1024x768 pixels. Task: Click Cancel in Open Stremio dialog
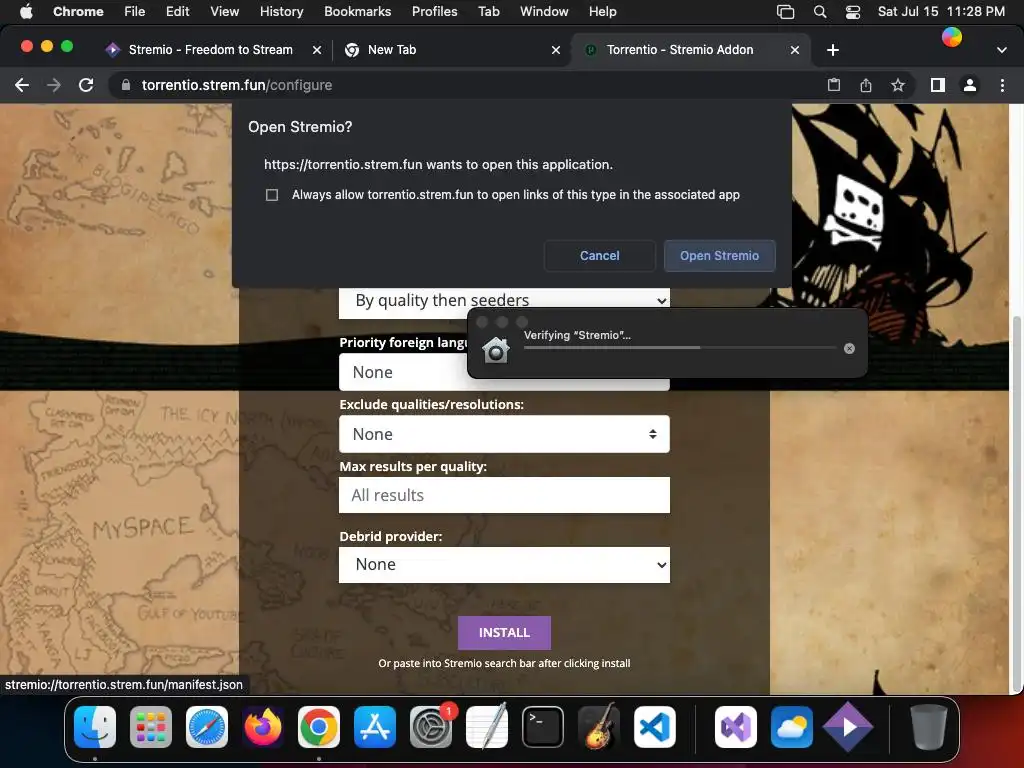point(600,255)
